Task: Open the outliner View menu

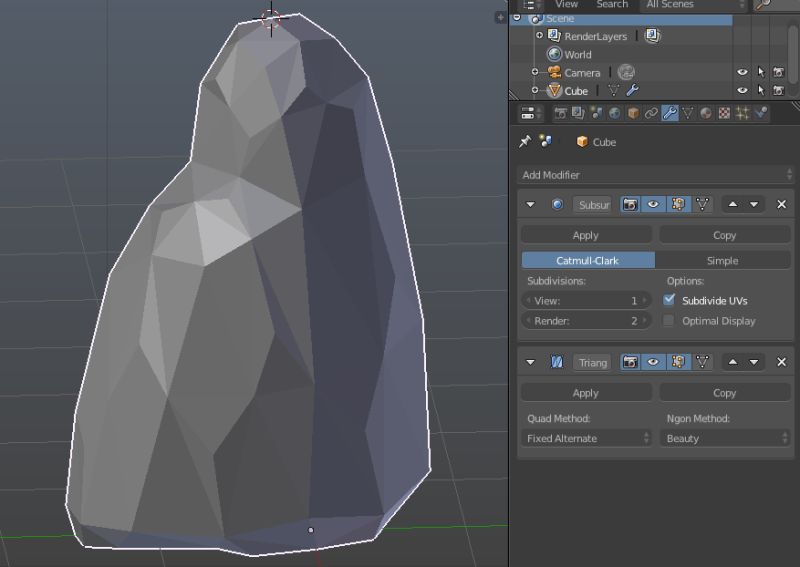Action: click(x=566, y=5)
